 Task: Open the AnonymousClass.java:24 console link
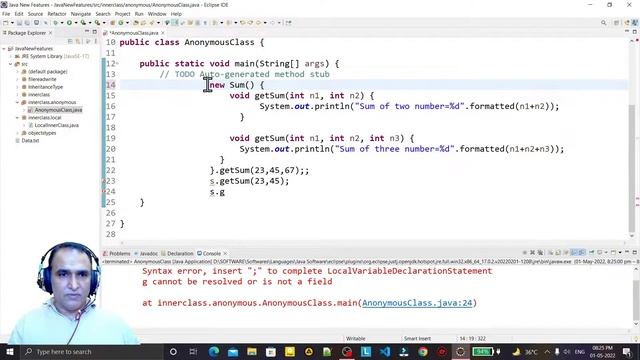click(417, 303)
